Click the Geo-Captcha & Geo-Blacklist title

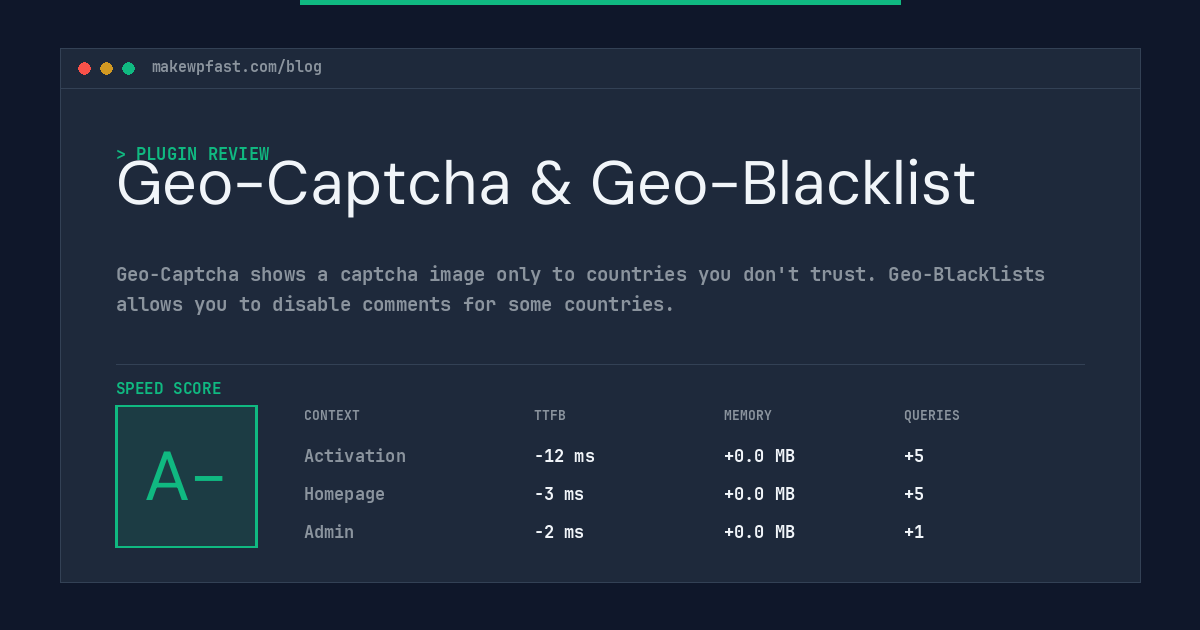pyautogui.click(x=546, y=184)
